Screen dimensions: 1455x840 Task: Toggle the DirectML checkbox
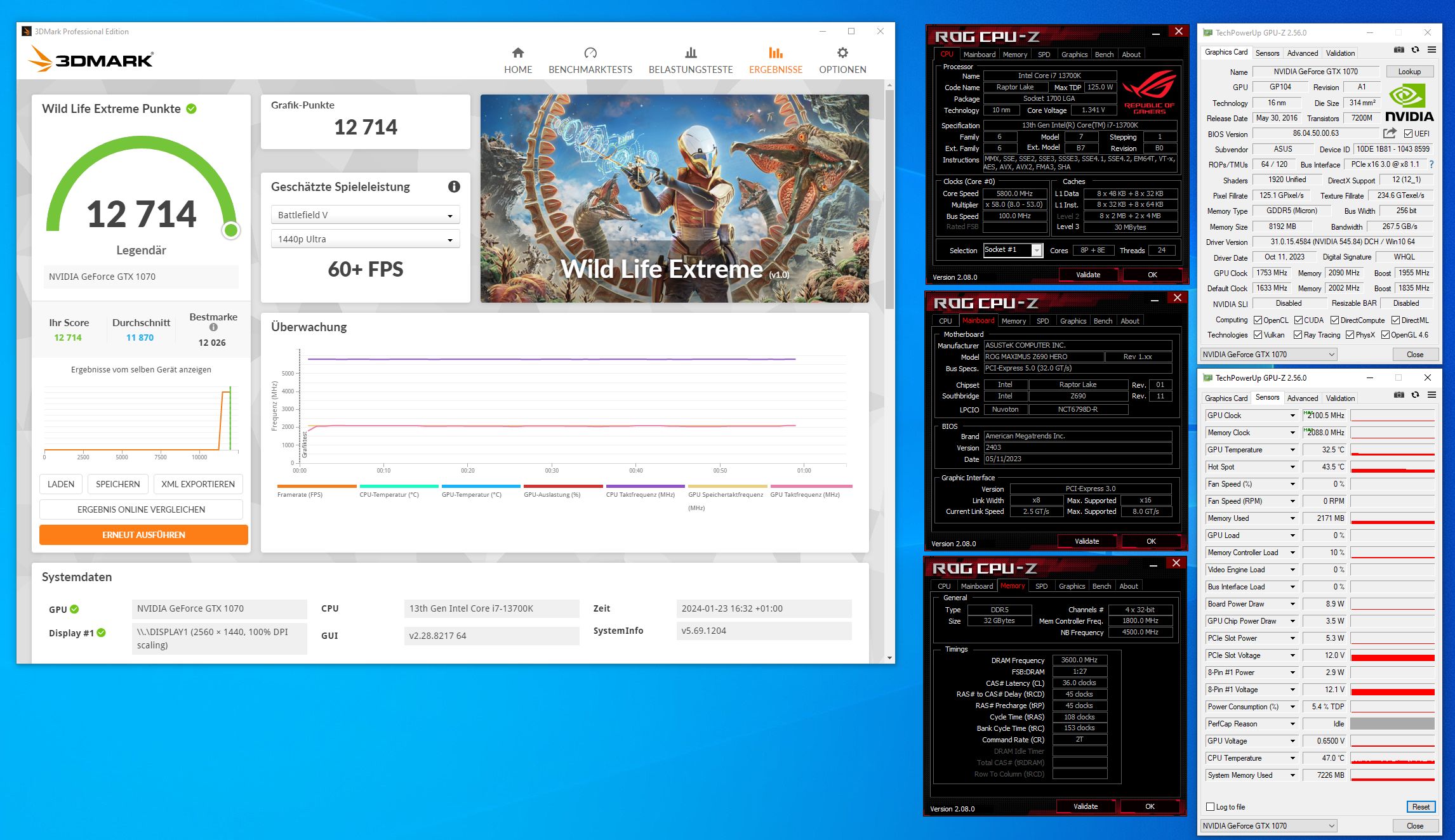tap(1395, 320)
